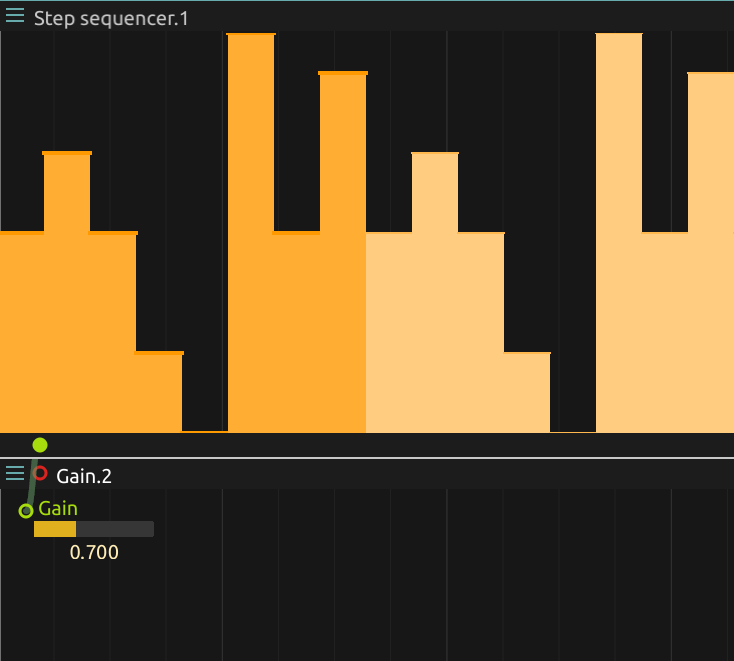Click the green patch cable into Gain
The image size is (734, 661).
click(31, 482)
